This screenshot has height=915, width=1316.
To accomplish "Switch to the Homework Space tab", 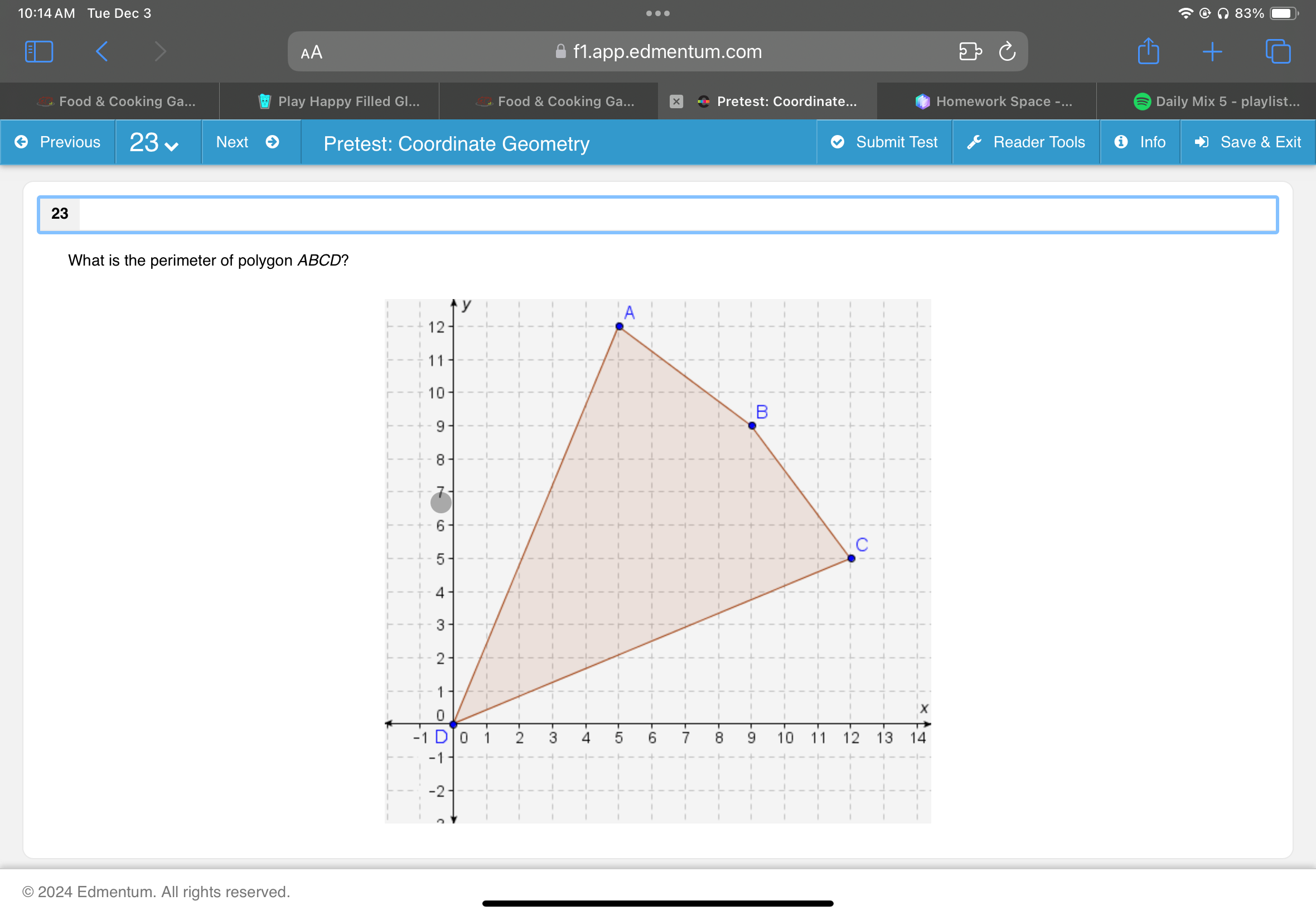I will [x=986, y=102].
